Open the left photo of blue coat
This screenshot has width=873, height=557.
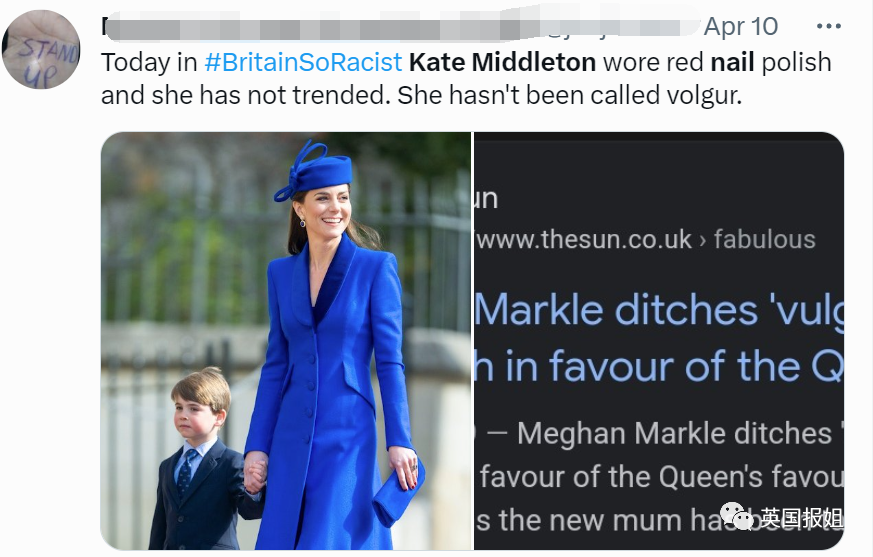click(285, 340)
